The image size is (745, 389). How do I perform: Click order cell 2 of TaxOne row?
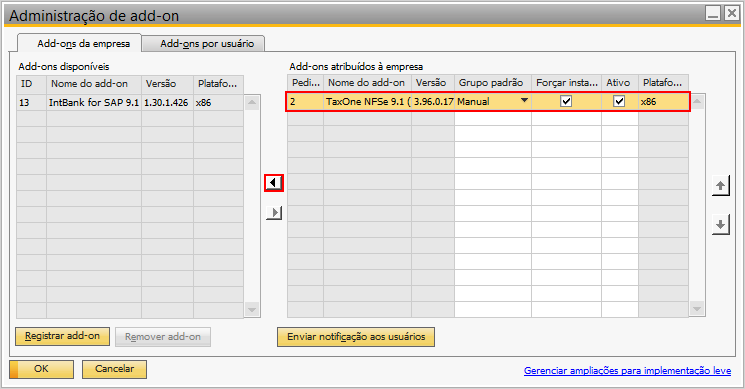pyautogui.click(x=306, y=102)
